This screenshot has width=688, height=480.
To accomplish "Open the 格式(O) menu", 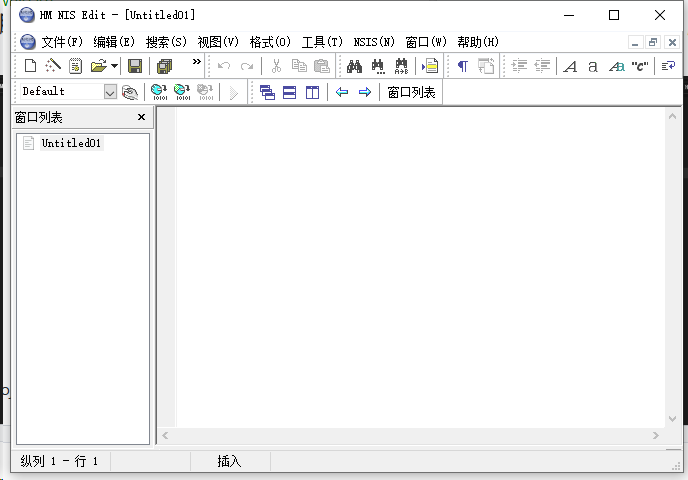I will 270,42.
